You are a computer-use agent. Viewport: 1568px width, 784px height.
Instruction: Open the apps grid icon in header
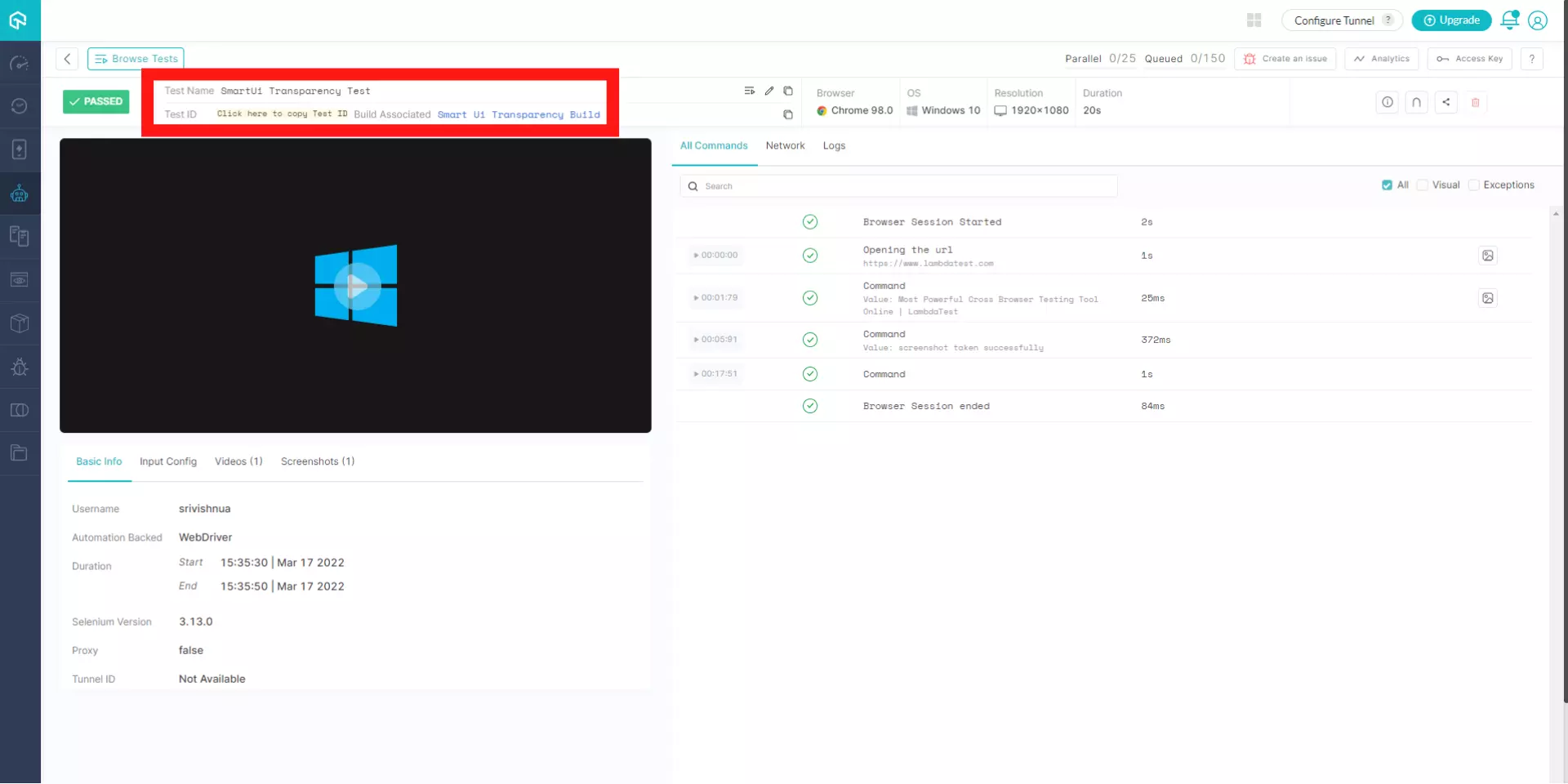(1254, 20)
